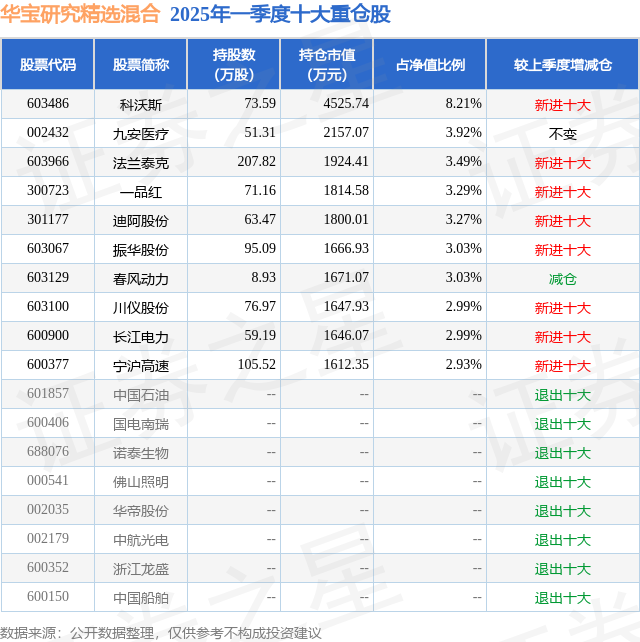Screen dimensions: 640x642
Task: Select stock name 迪阿股份
Action: 141,222
